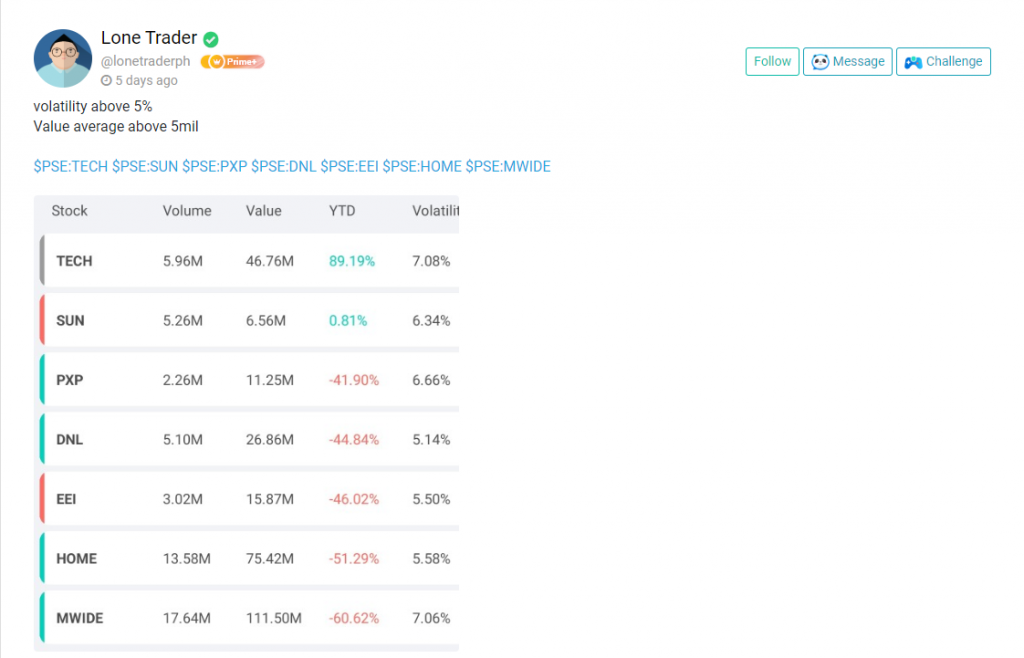Open a chat with the Message button
Screen dimensions: 1024x658
[x=847, y=61]
